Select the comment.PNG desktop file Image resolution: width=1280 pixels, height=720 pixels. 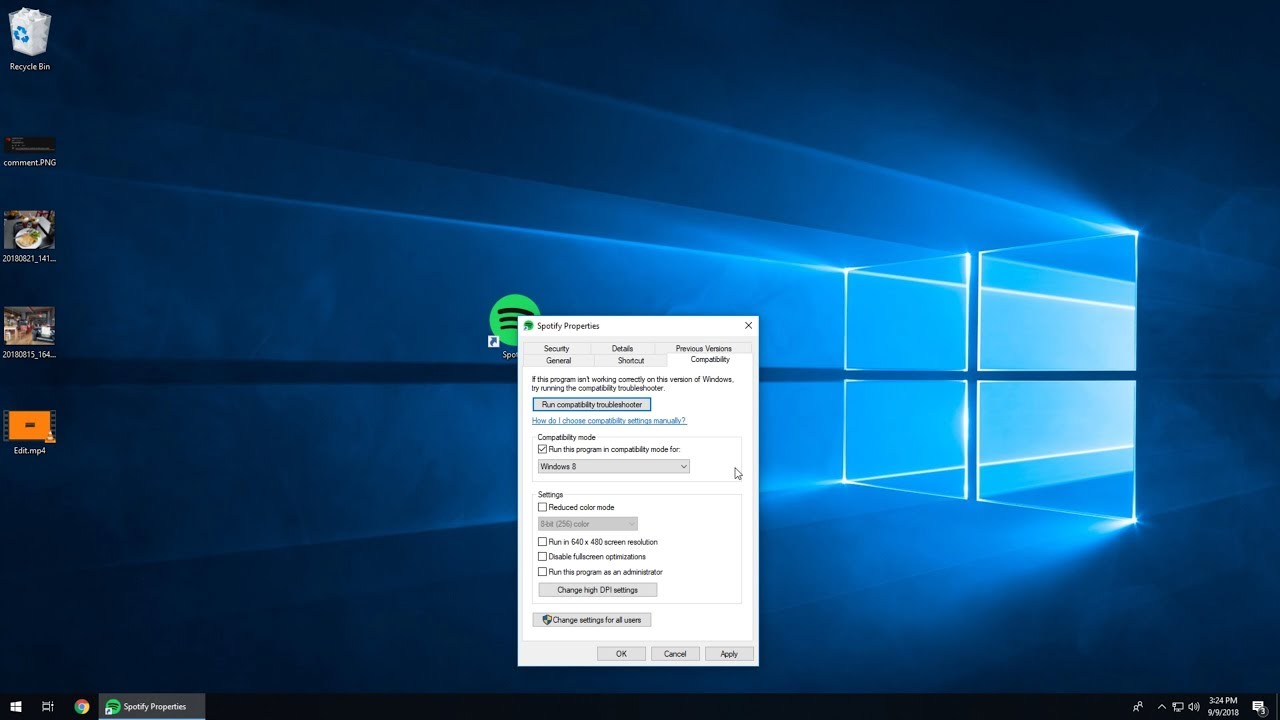click(x=29, y=151)
